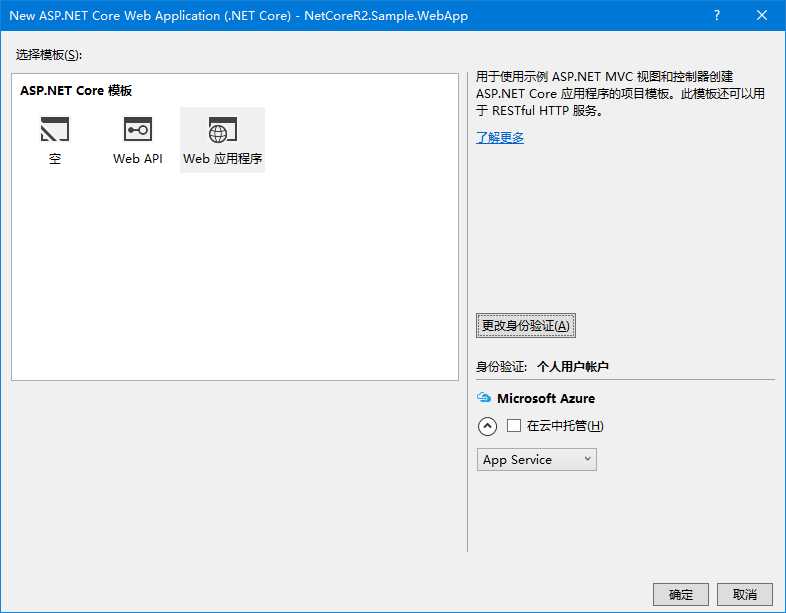The width and height of the screenshot is (786, 613).
Task: Click the 更改身份验证 button
Action: (x=526, y=325)
